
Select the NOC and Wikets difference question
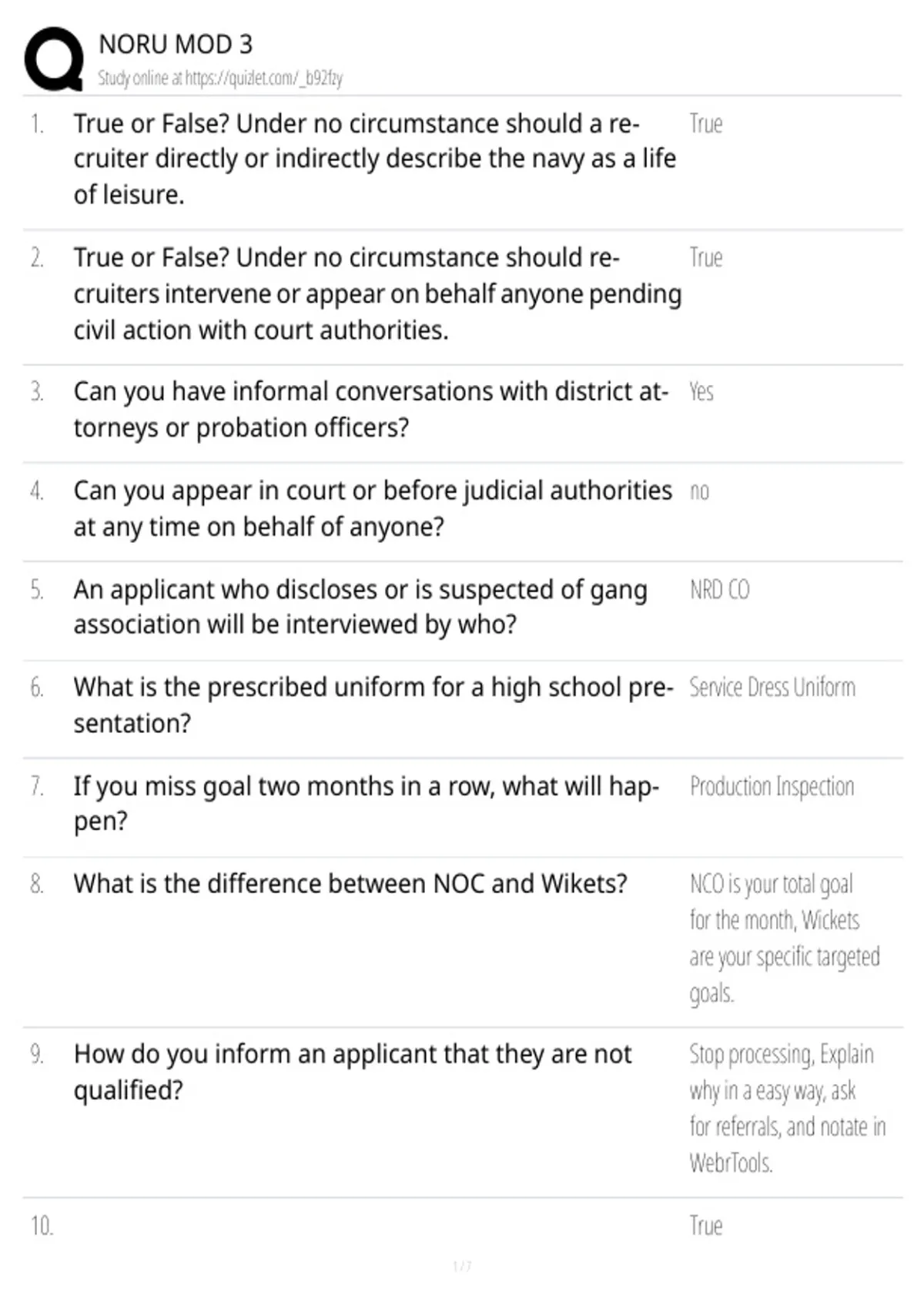pos(350,884)
